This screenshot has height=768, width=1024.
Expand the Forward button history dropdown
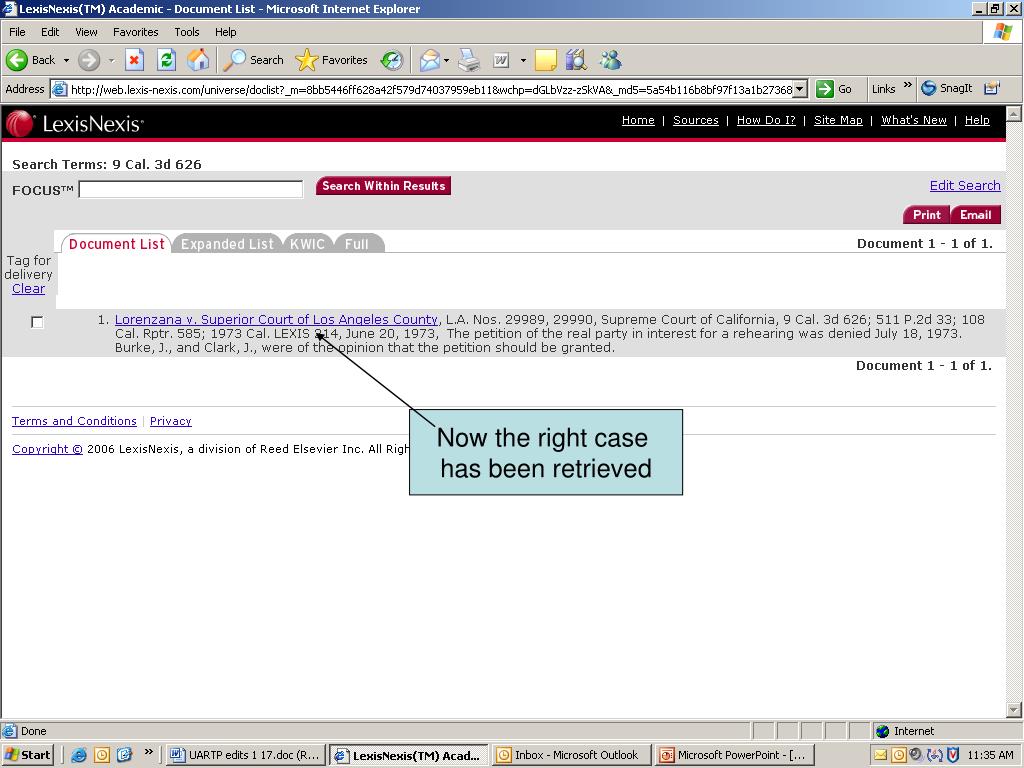[x=111, y=60]
